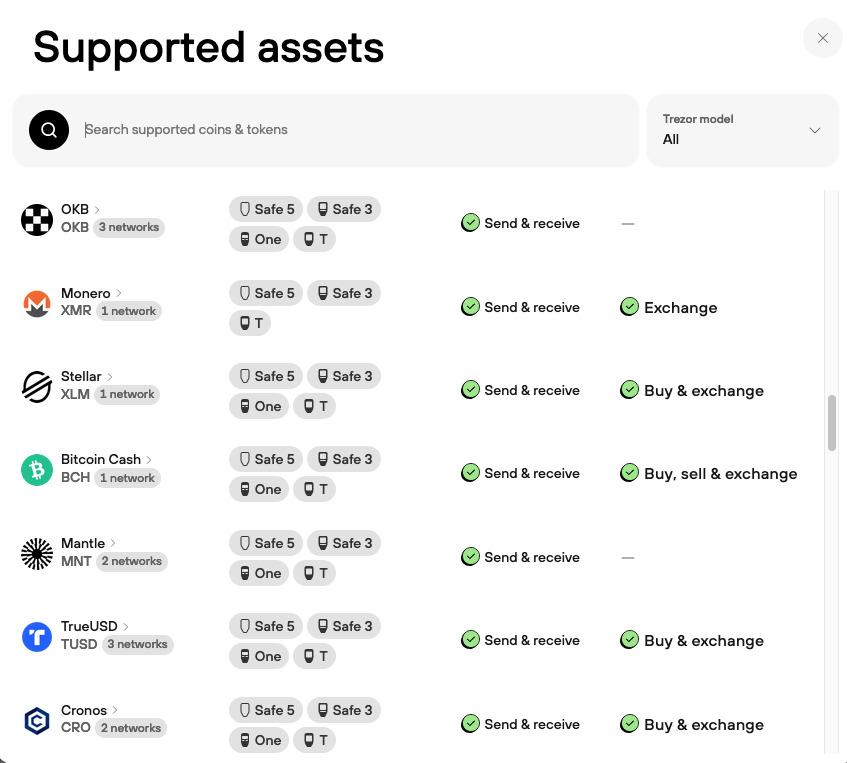Click the Bitcoin Cash green logo
Viewport: 847px width, 763px height.
(37, 470)
